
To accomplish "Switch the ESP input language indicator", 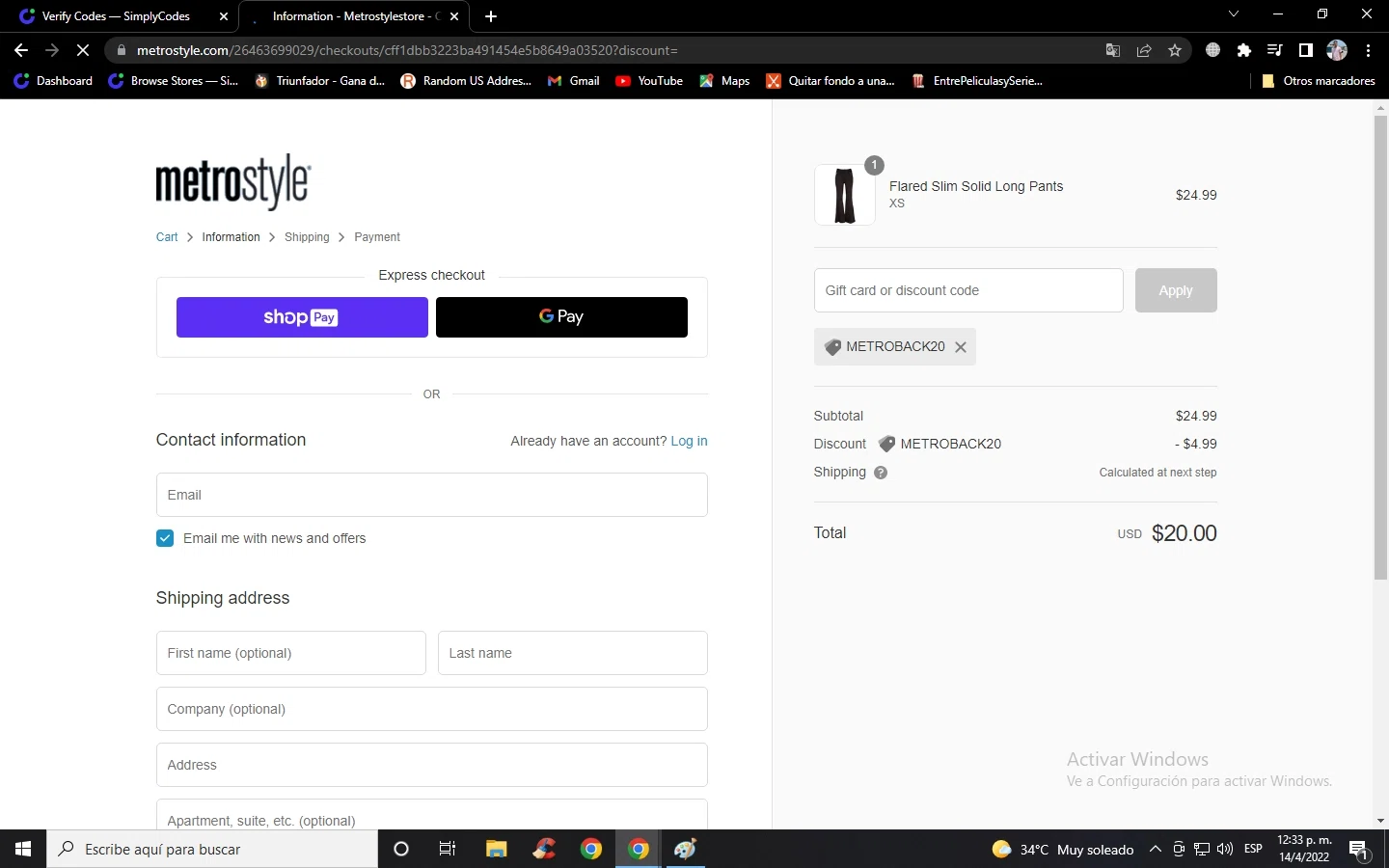I will [1253, 849].
